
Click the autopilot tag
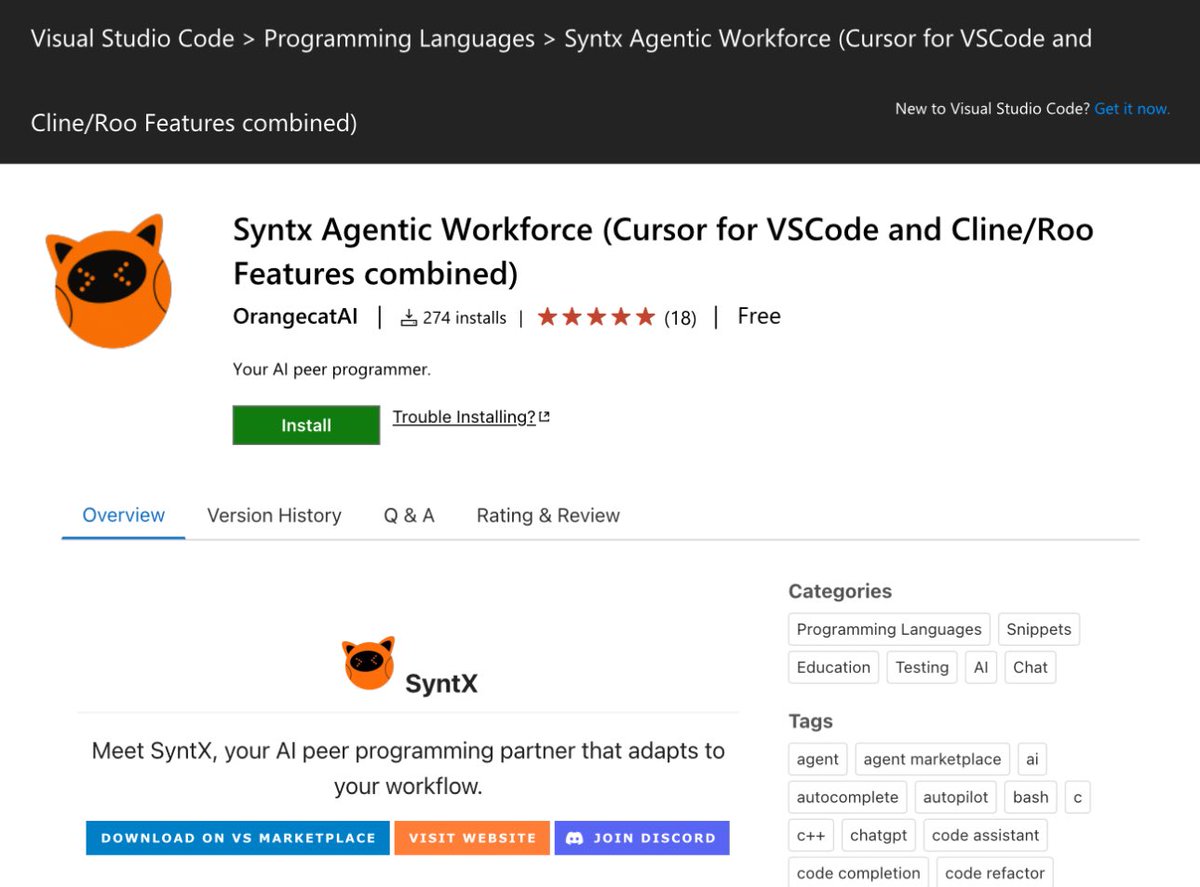click(956, 797)
